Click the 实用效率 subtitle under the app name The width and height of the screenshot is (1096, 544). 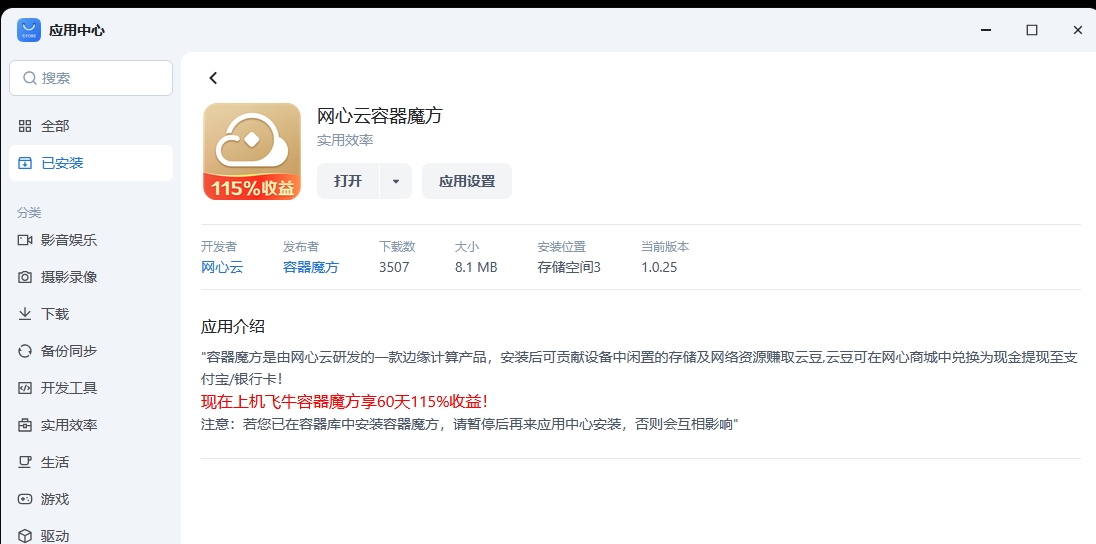pyautogui.click(x=345, y=141)
